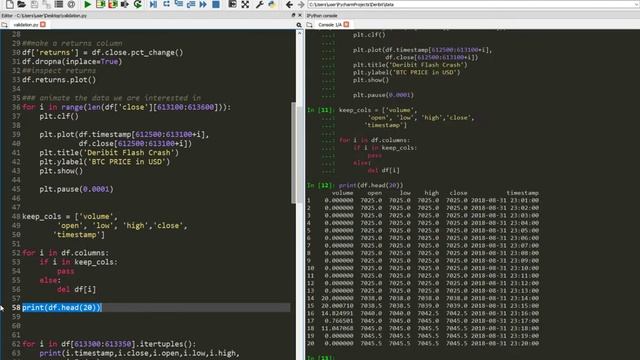The image size is (640, 360).
Task: Click line 30 returns pct_change code
Action: tap(102, 53)
